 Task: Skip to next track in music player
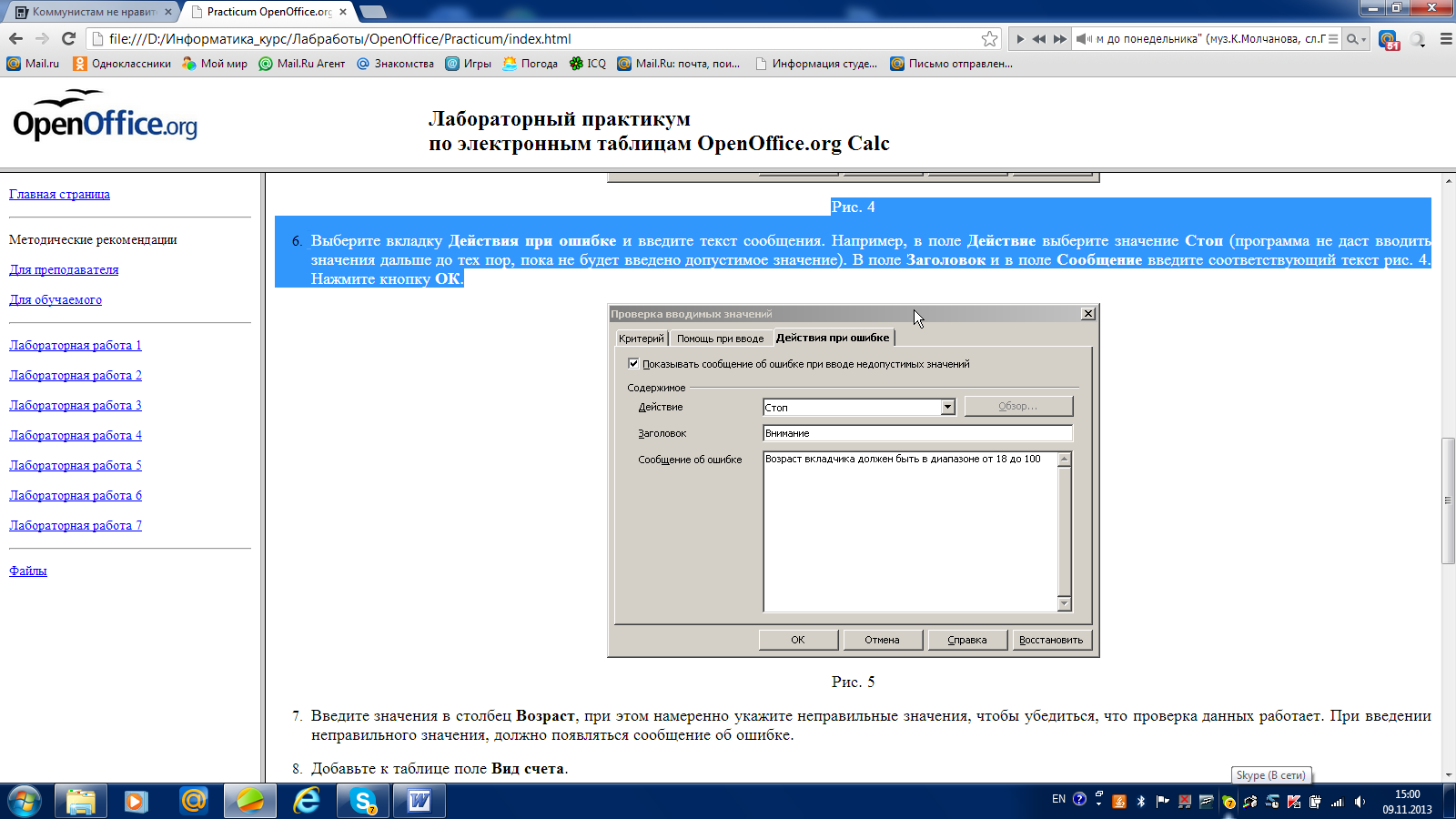click(x=1059, y=39)
